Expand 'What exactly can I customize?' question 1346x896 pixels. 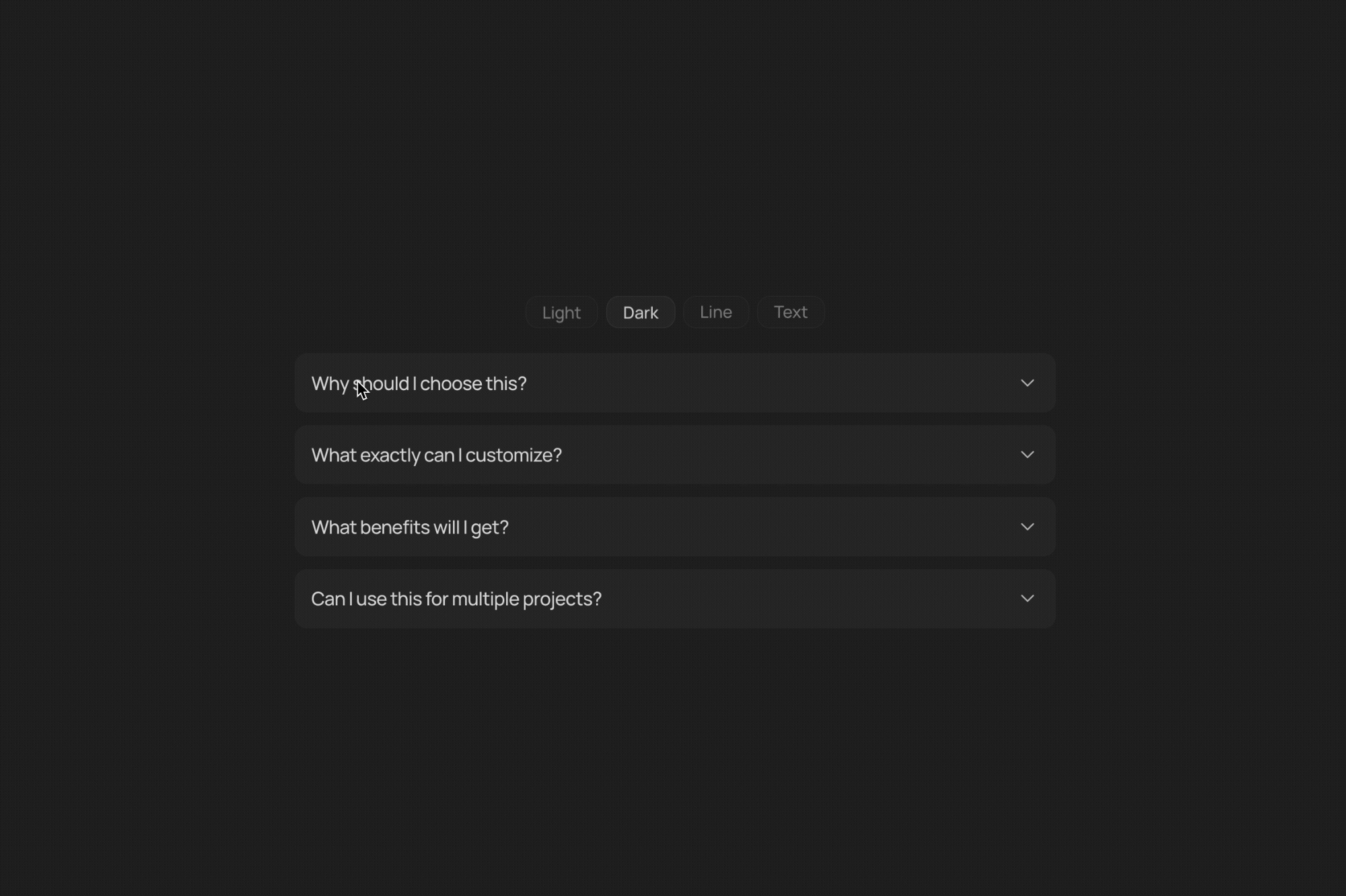coord(674,455)
